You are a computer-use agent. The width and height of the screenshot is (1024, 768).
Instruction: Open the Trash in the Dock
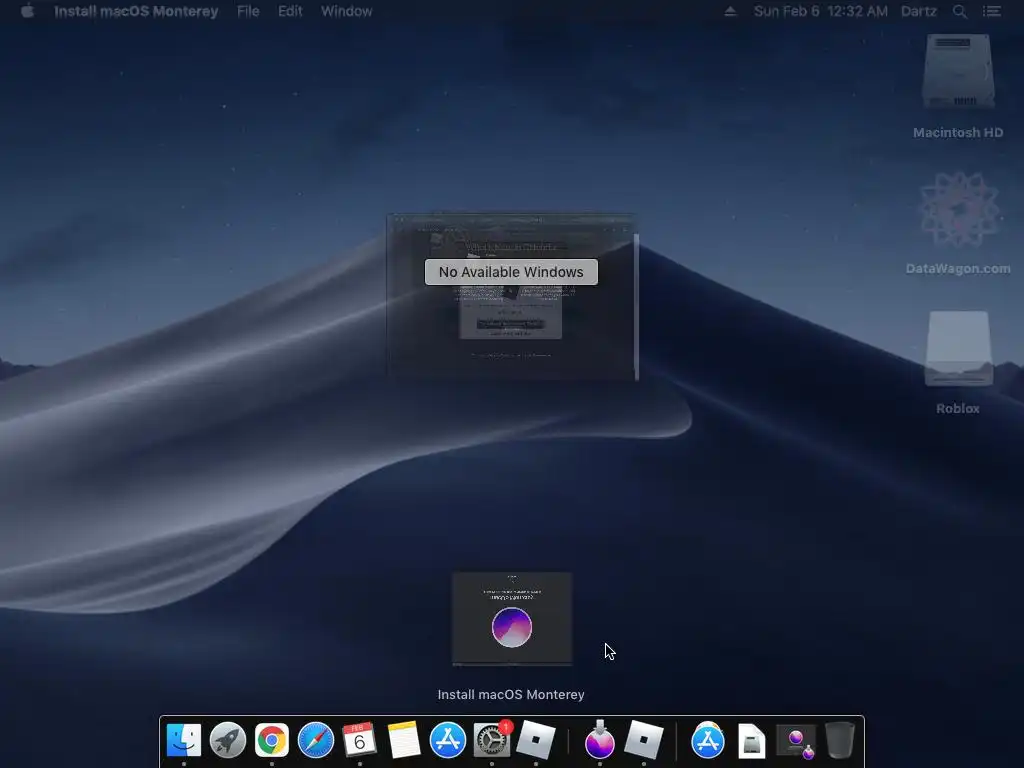(840, 740)
